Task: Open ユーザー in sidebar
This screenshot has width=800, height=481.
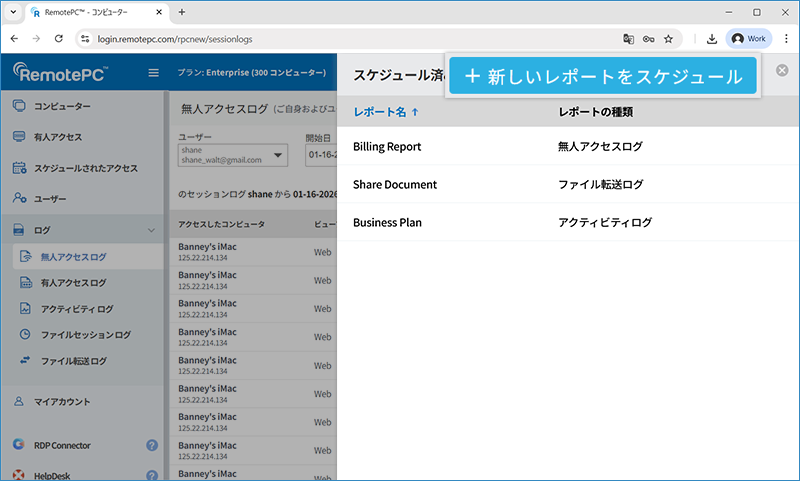Action: point(50,199)
